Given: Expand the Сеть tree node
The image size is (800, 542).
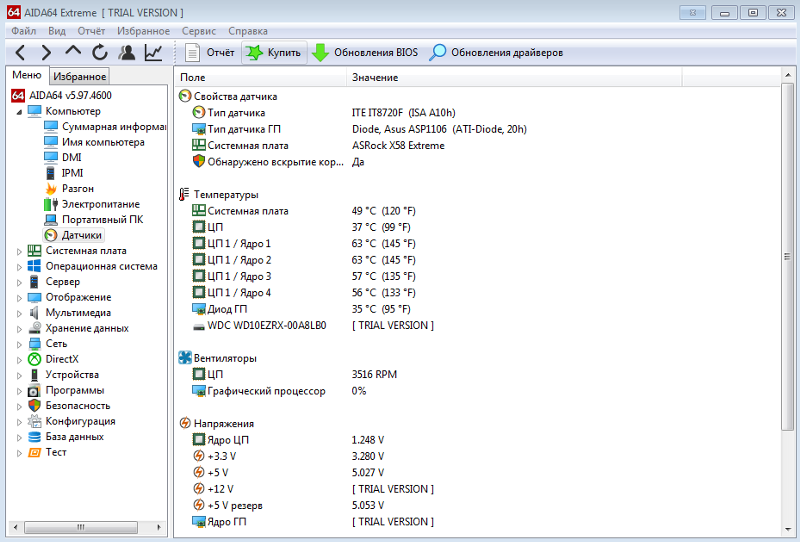Looking at the screenshot, I should (19, 344).
